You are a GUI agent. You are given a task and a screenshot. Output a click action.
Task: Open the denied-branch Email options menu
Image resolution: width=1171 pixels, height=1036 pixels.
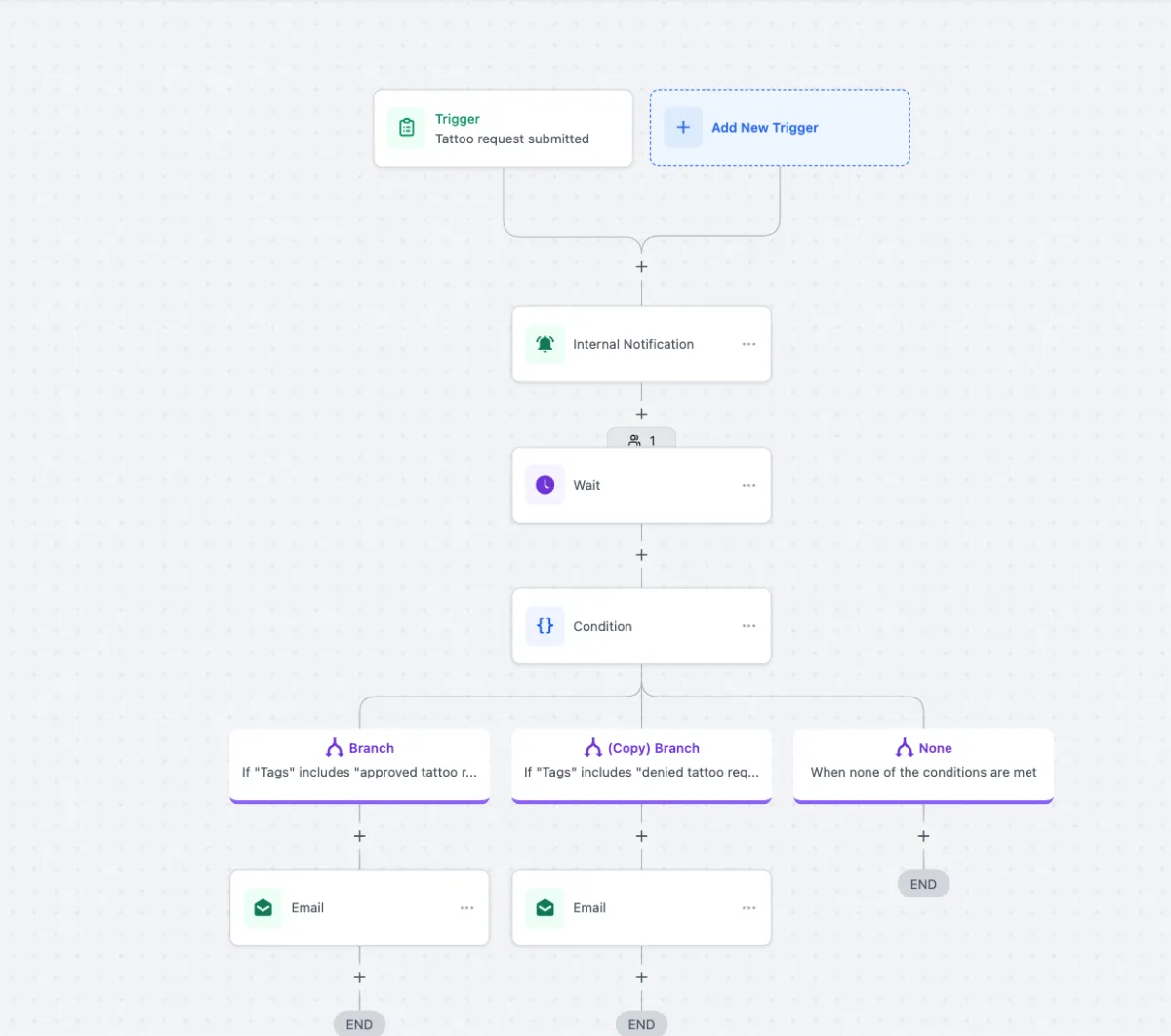[748, 908]
